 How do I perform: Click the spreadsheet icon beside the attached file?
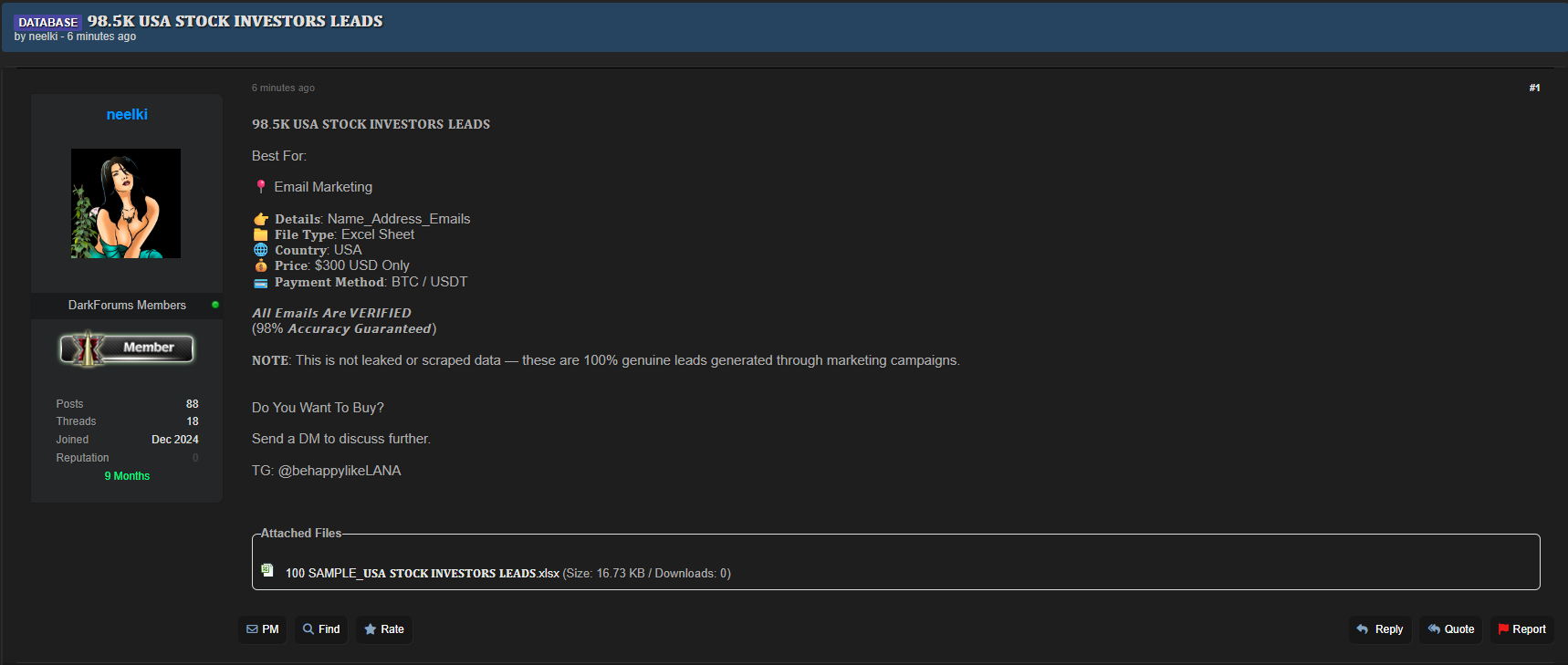point(267,570)
